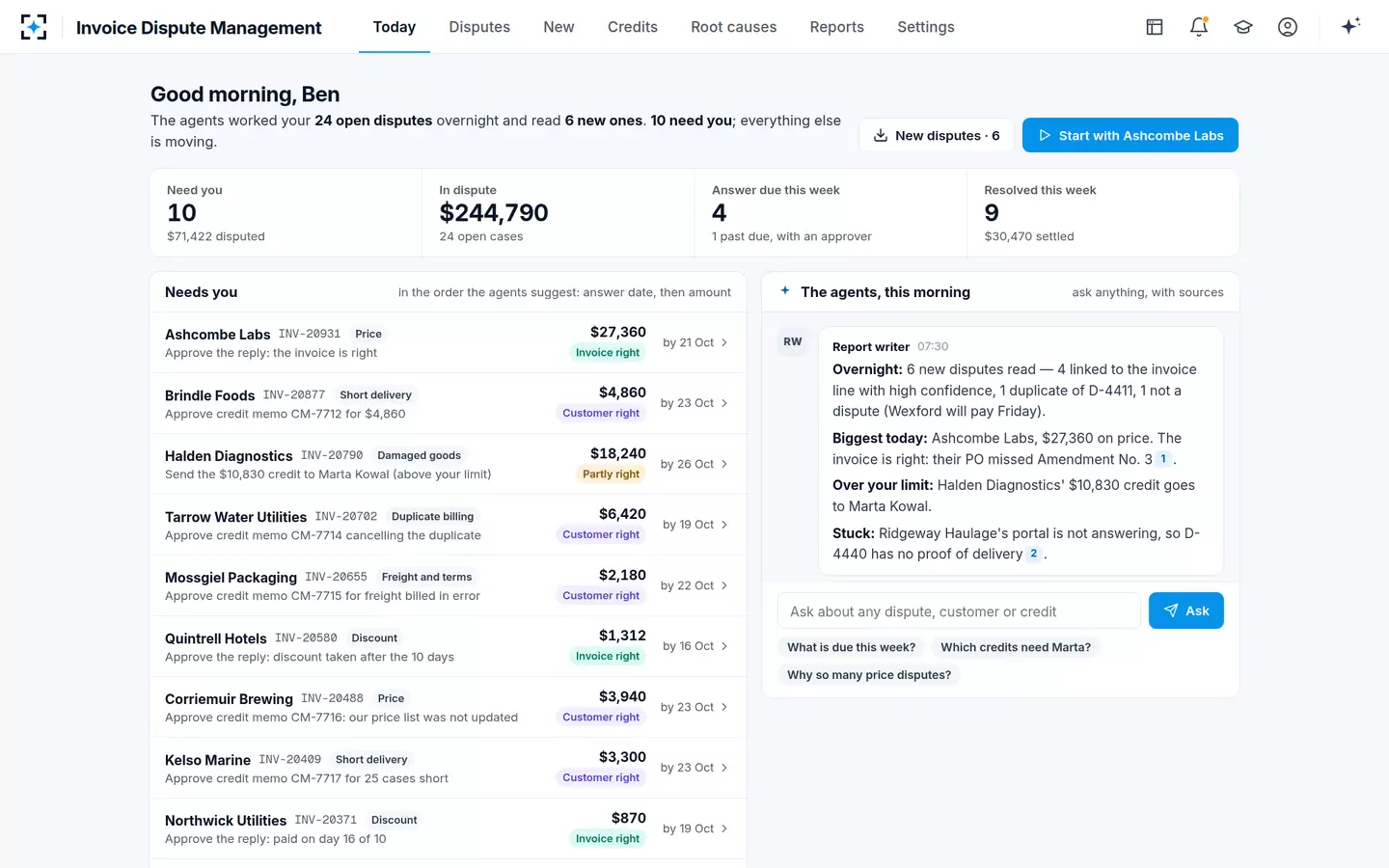Viewport: 1389px width, 868px height.
Task: Open the user account profile icon
Action: 1288,27
